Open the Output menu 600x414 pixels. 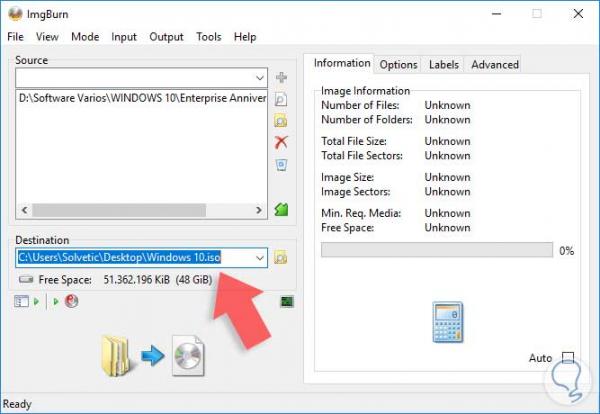tap(166, 37)
